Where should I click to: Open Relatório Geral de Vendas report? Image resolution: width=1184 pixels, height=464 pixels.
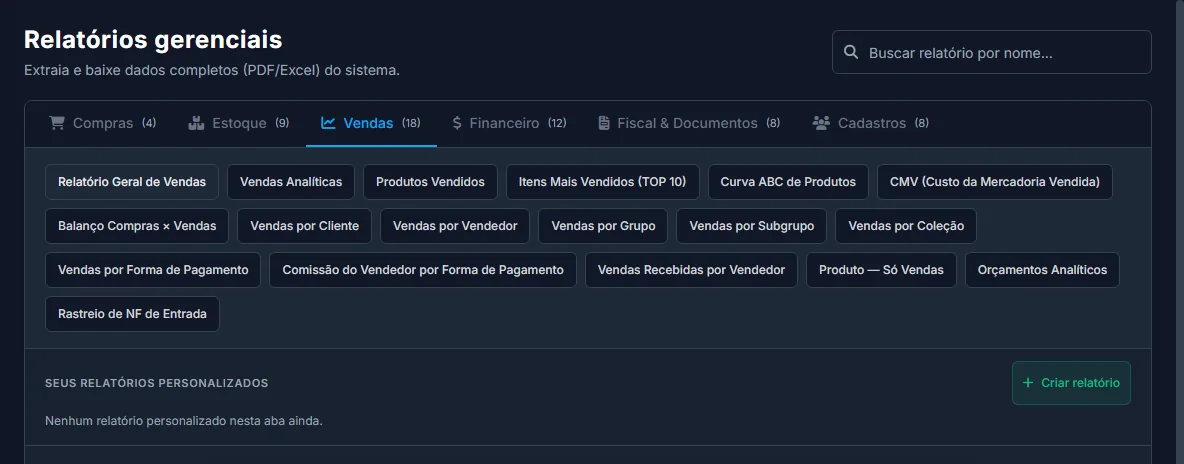[x=132, y=182]
